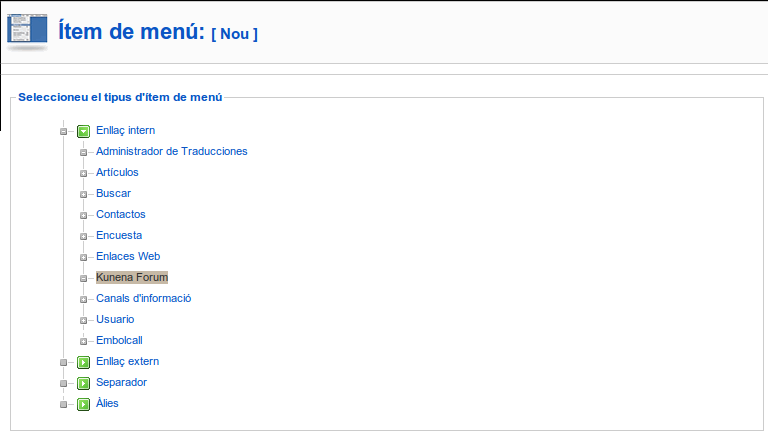
Task: Open Canals d'informació item type
Action: point(143,299)
